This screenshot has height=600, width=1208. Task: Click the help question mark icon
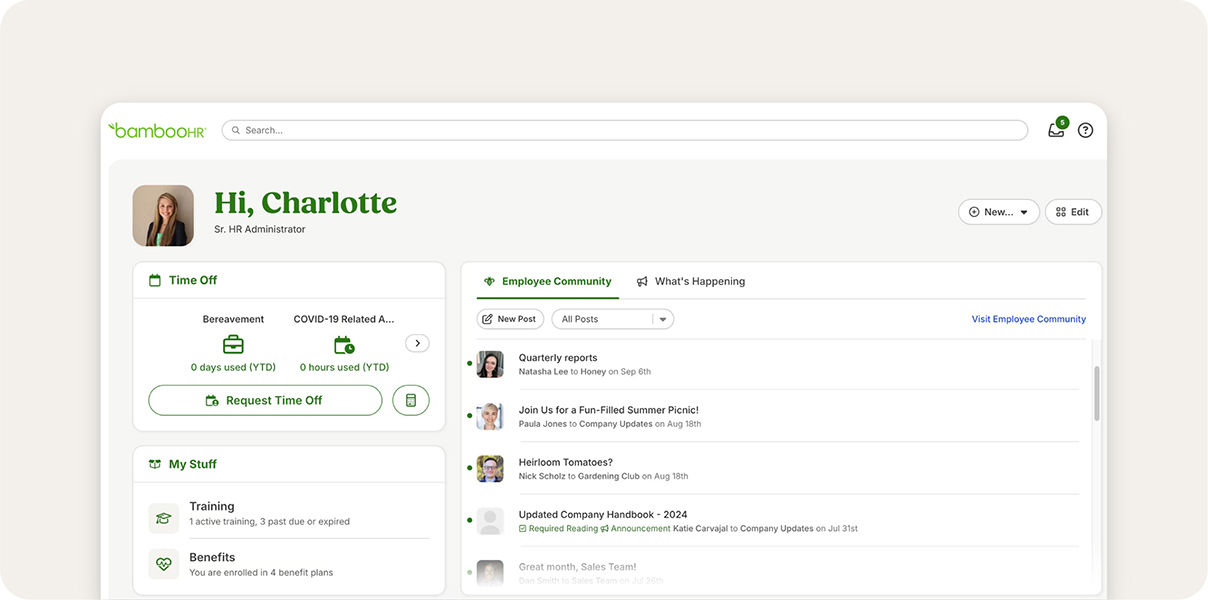point(1085,130)
